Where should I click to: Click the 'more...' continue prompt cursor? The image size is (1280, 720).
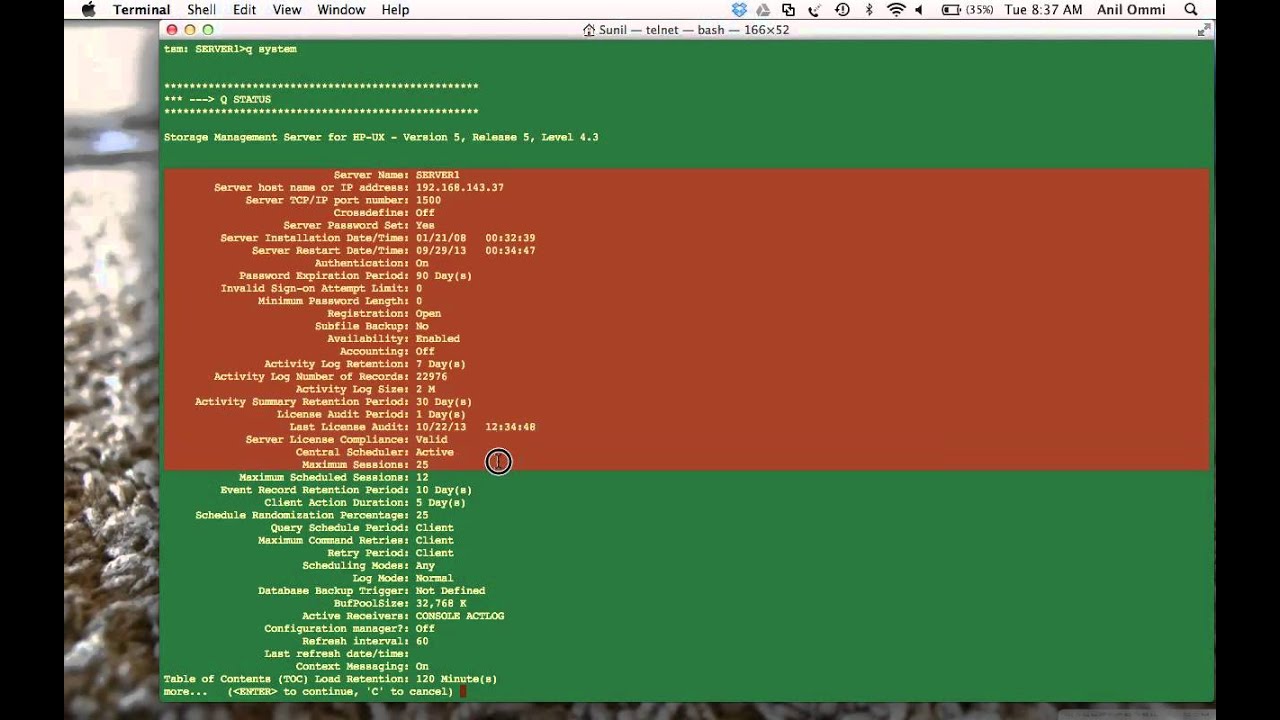point(463,692)
